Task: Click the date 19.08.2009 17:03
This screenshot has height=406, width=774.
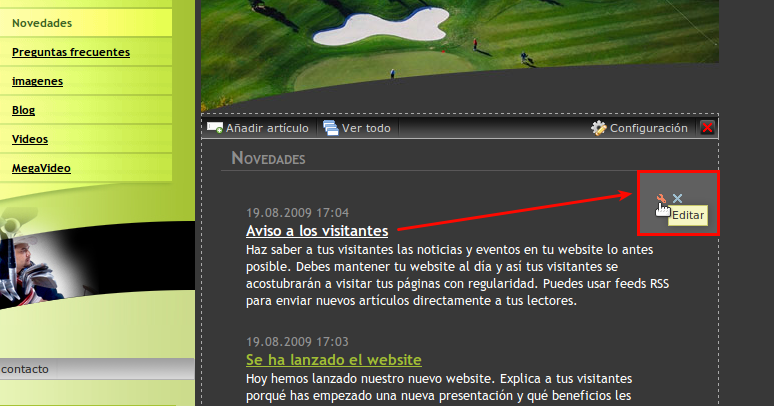Action: [x=297, y=342]
